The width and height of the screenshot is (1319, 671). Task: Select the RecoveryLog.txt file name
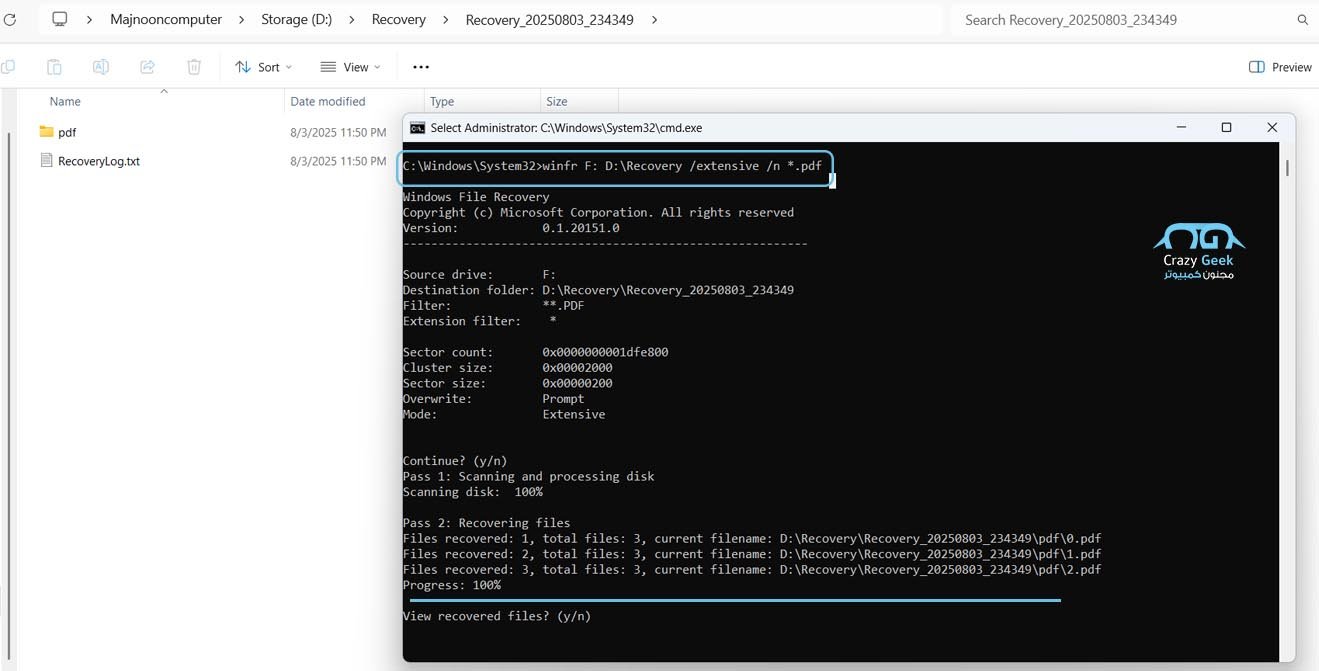point(99,161)
